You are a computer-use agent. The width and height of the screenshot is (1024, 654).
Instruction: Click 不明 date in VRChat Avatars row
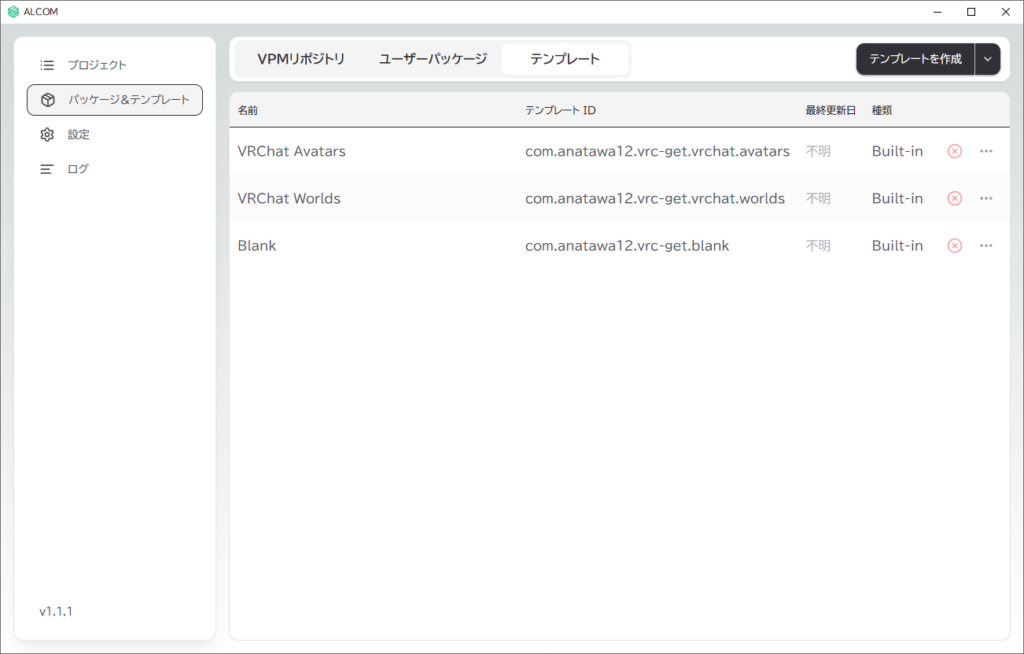pyautogui.click(x=818, y=152)
